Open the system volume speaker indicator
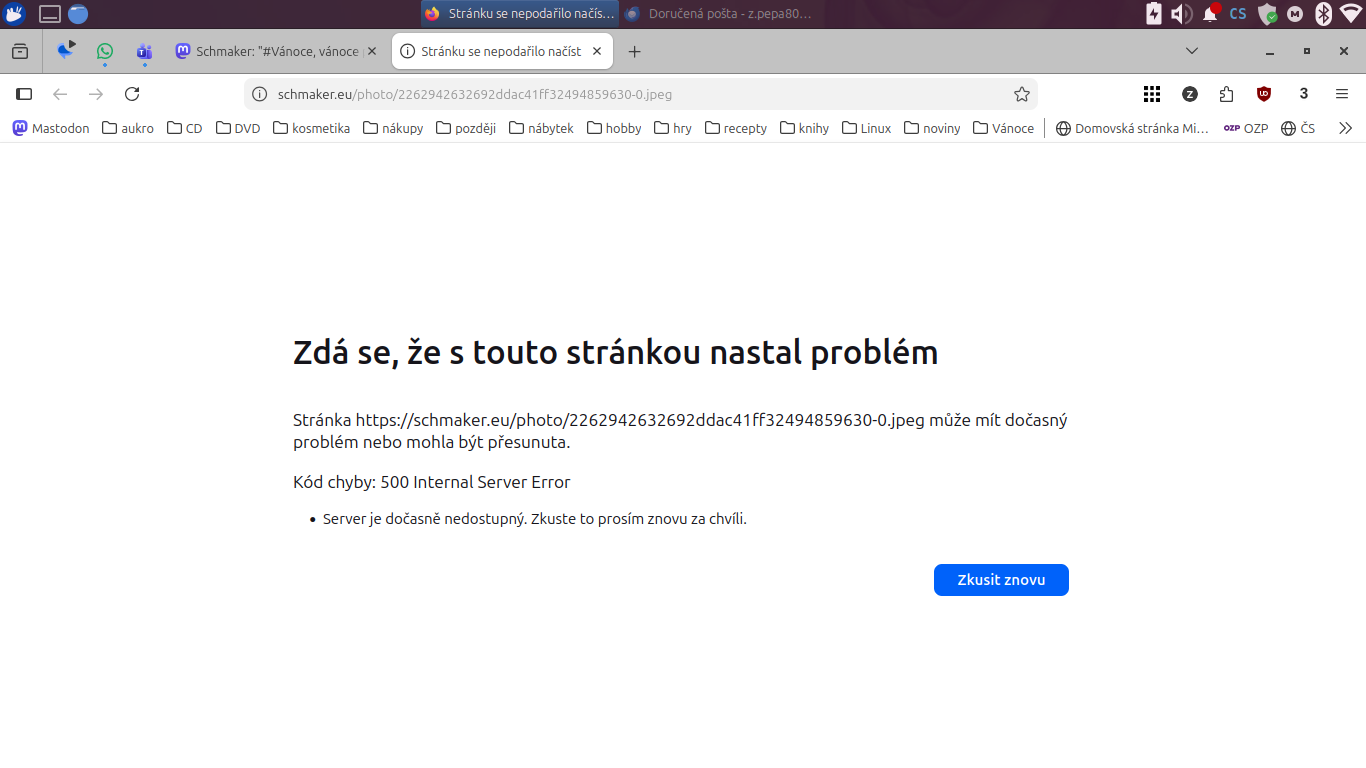The image size is (1366, 768). point(1181,14)
